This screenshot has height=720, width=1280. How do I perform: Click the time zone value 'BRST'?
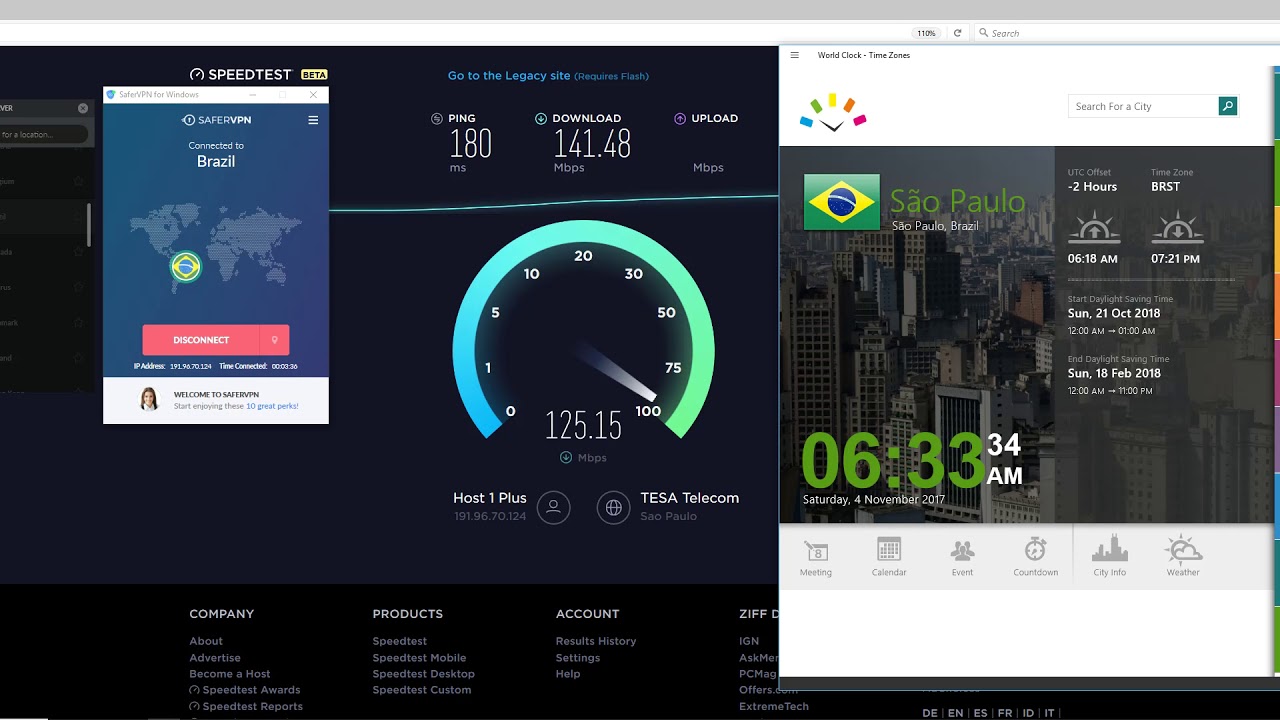pos(1166,187)
